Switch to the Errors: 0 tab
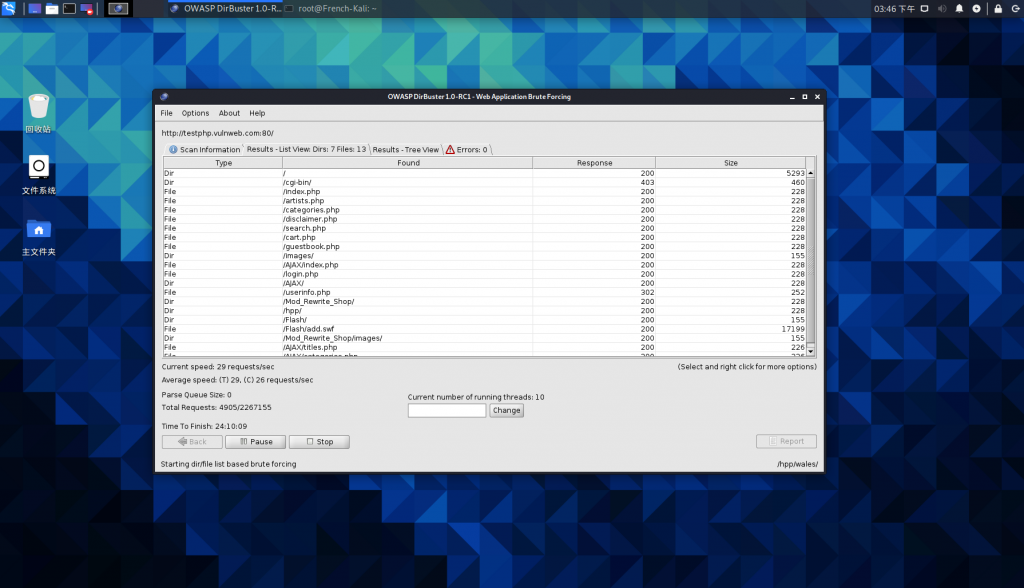 (x=467, y=150)
